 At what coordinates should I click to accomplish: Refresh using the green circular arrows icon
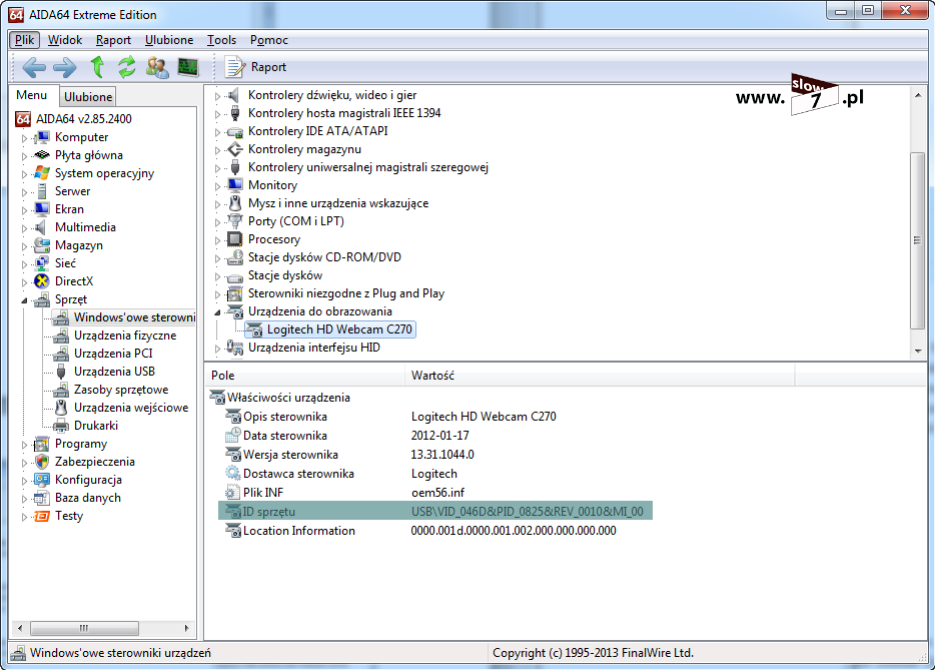(x=126, y=67)
